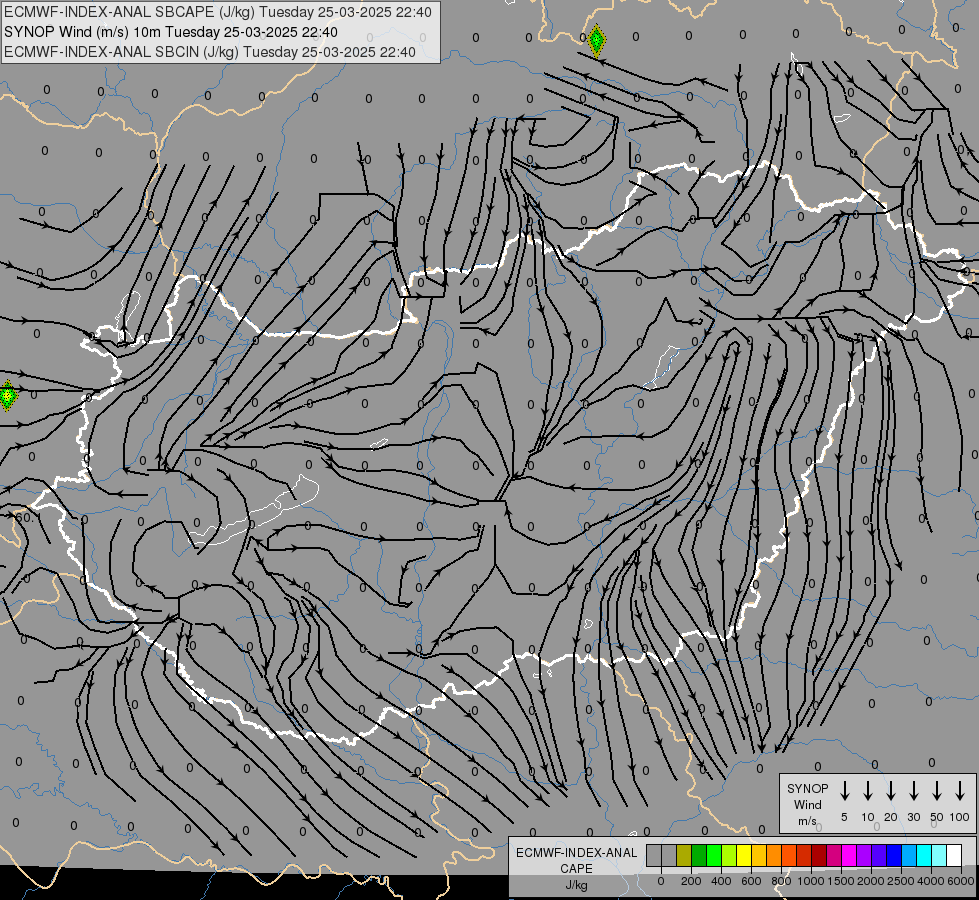Pick the white swatch at legend end

[x=953, y=855]
